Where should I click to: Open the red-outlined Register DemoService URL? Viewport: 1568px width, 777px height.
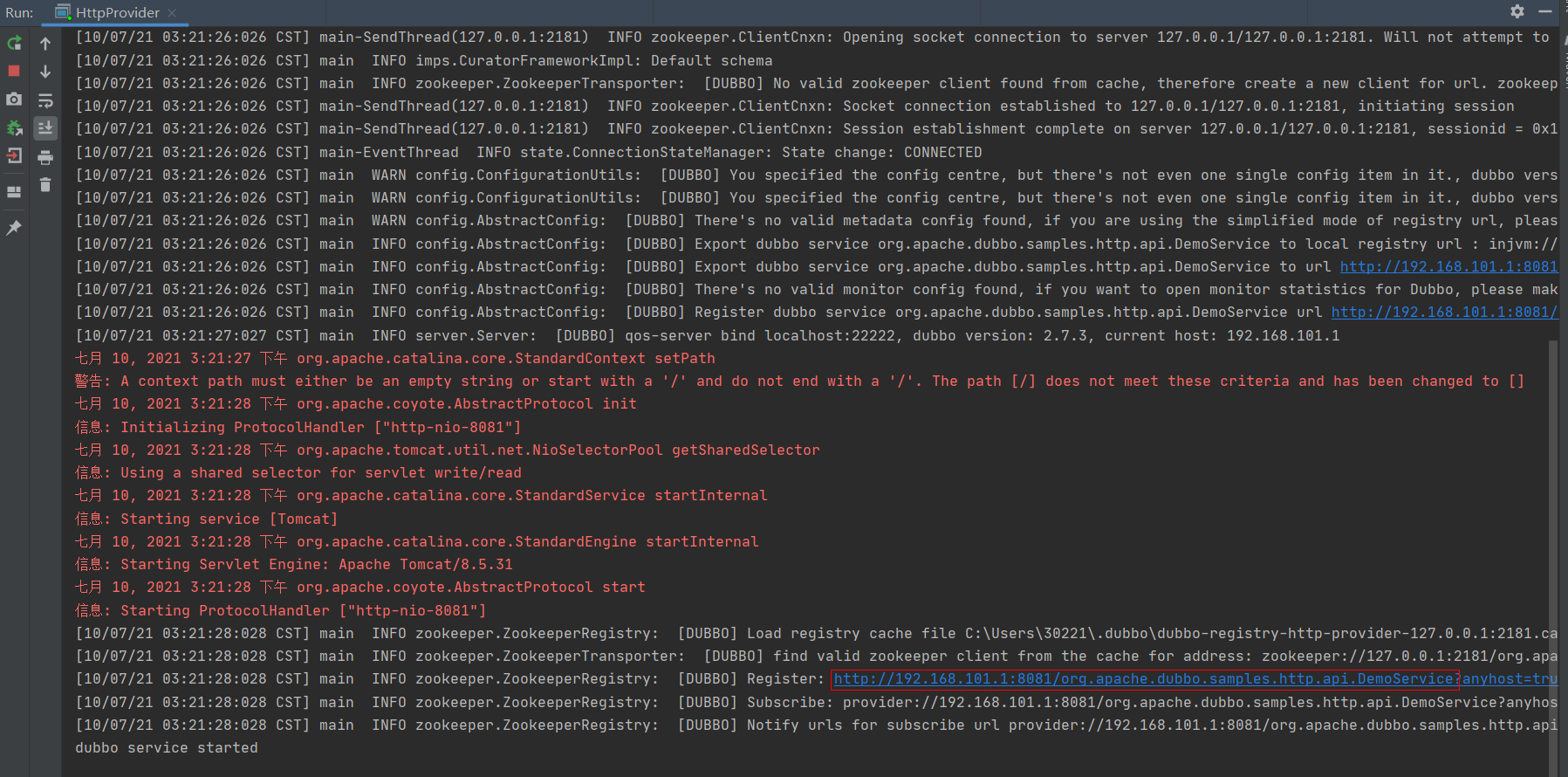tap(1143, 679)
